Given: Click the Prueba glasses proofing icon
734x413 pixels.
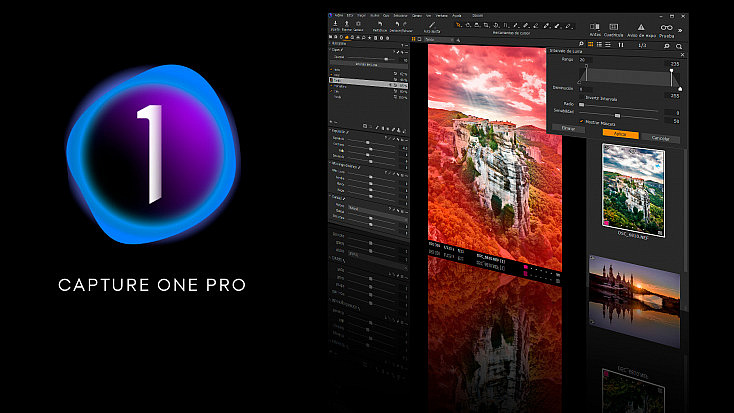Looking at the screenshot, I should (666, 28).
